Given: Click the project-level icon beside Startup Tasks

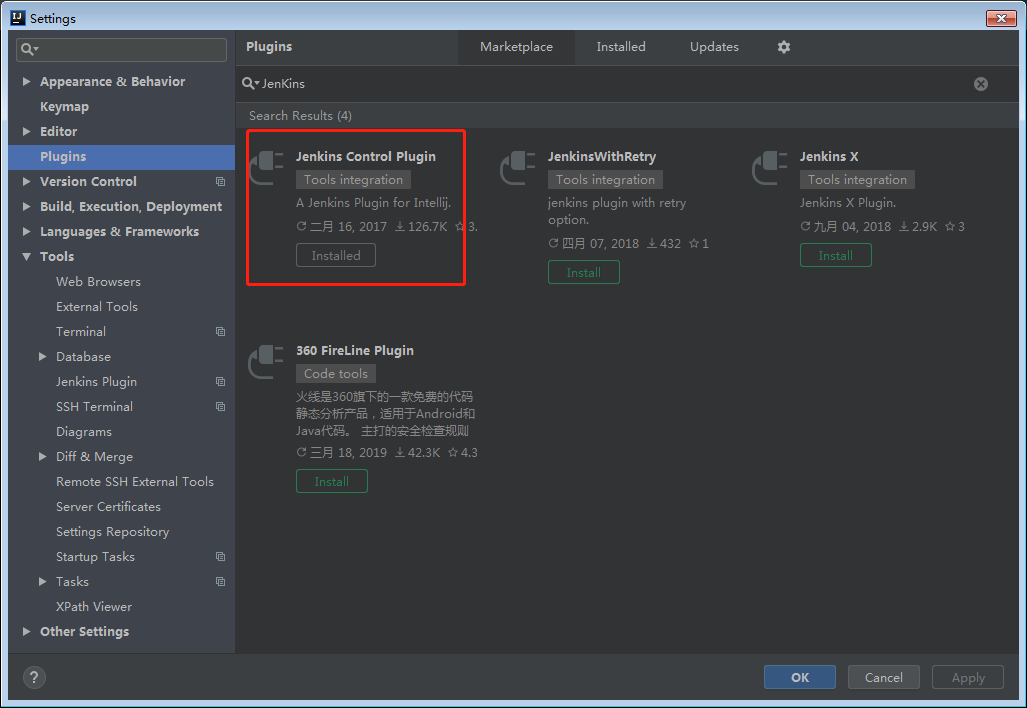Looking at the screenshot, I should tap(221, 557).
